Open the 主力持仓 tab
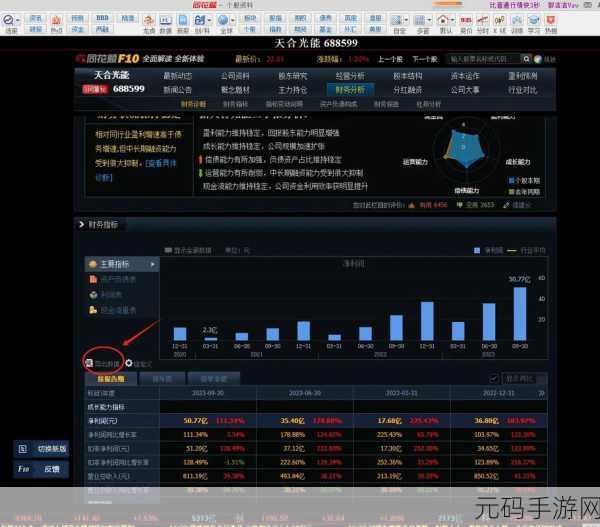This screenshot has height=527, width=600. click(x=293, y=90)
